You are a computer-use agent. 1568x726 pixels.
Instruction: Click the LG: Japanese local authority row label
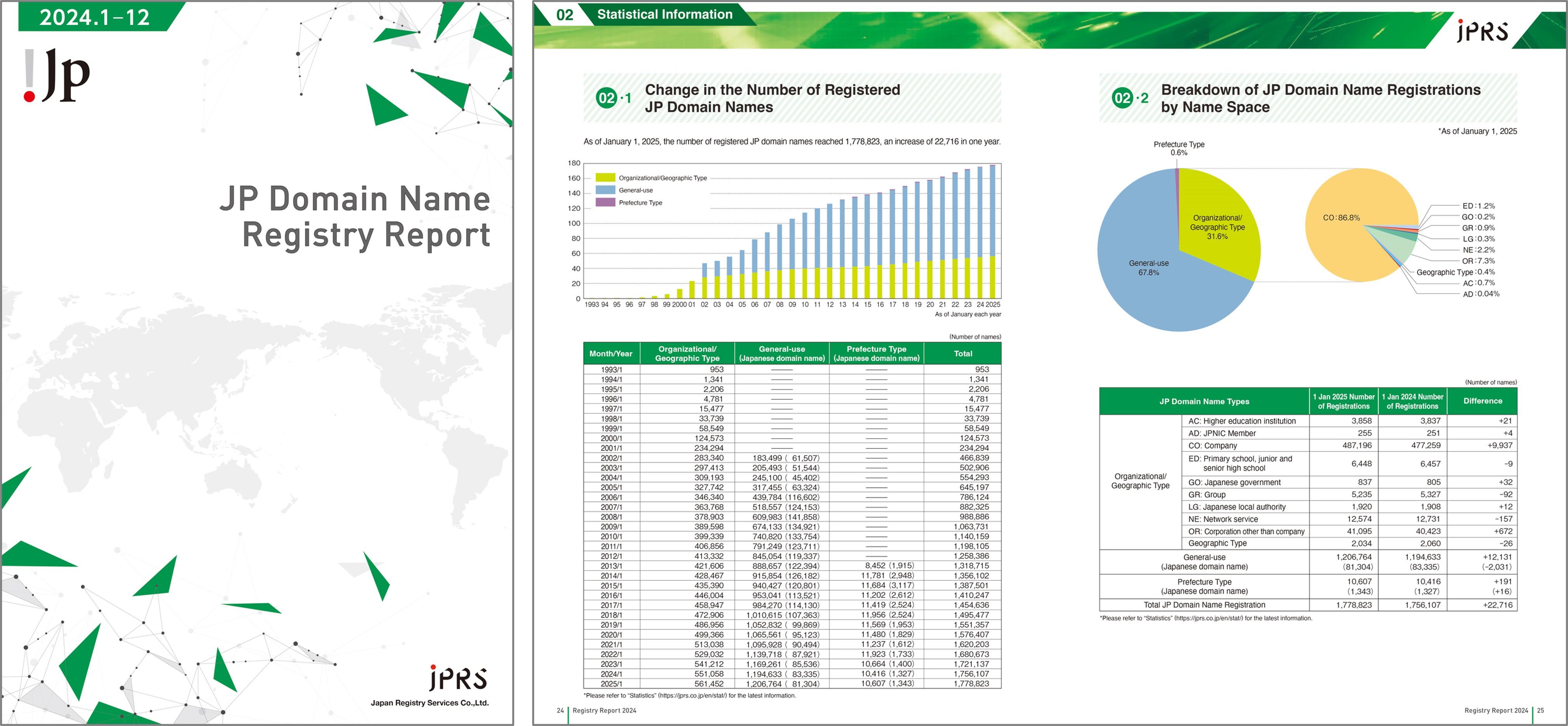[1237, 507]
